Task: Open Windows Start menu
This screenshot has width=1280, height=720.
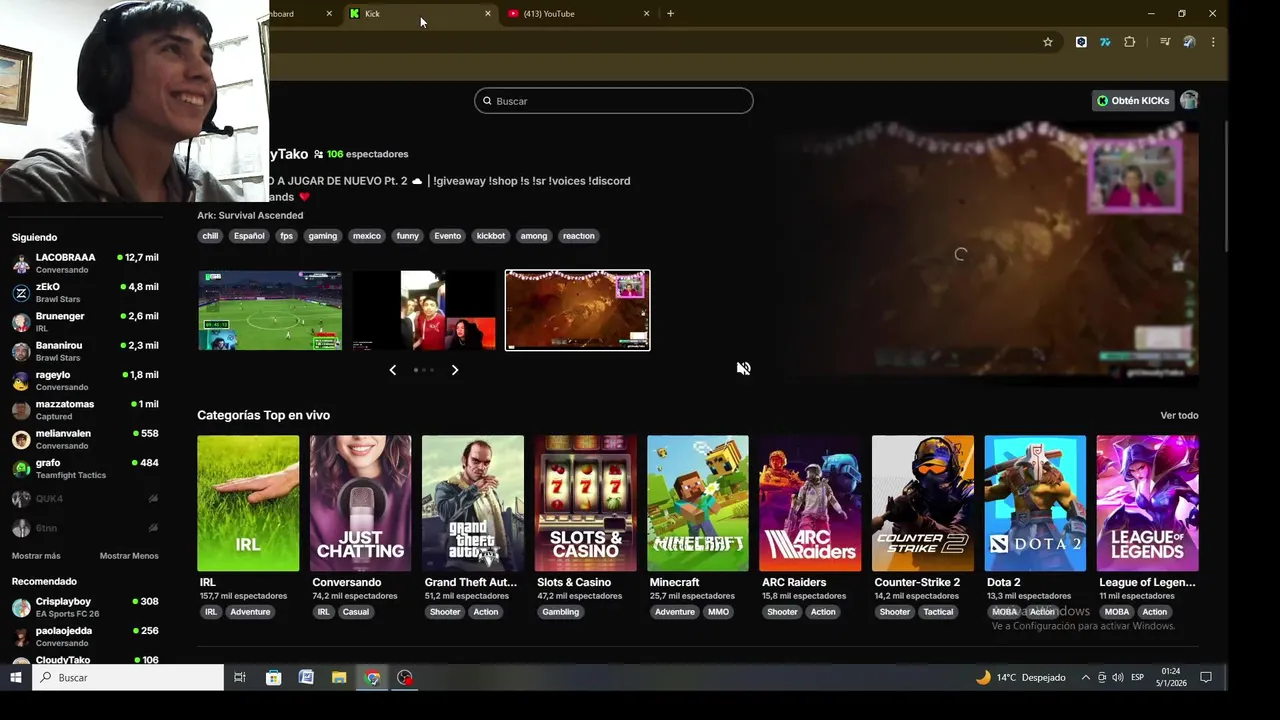Action: tap(16, 677)
